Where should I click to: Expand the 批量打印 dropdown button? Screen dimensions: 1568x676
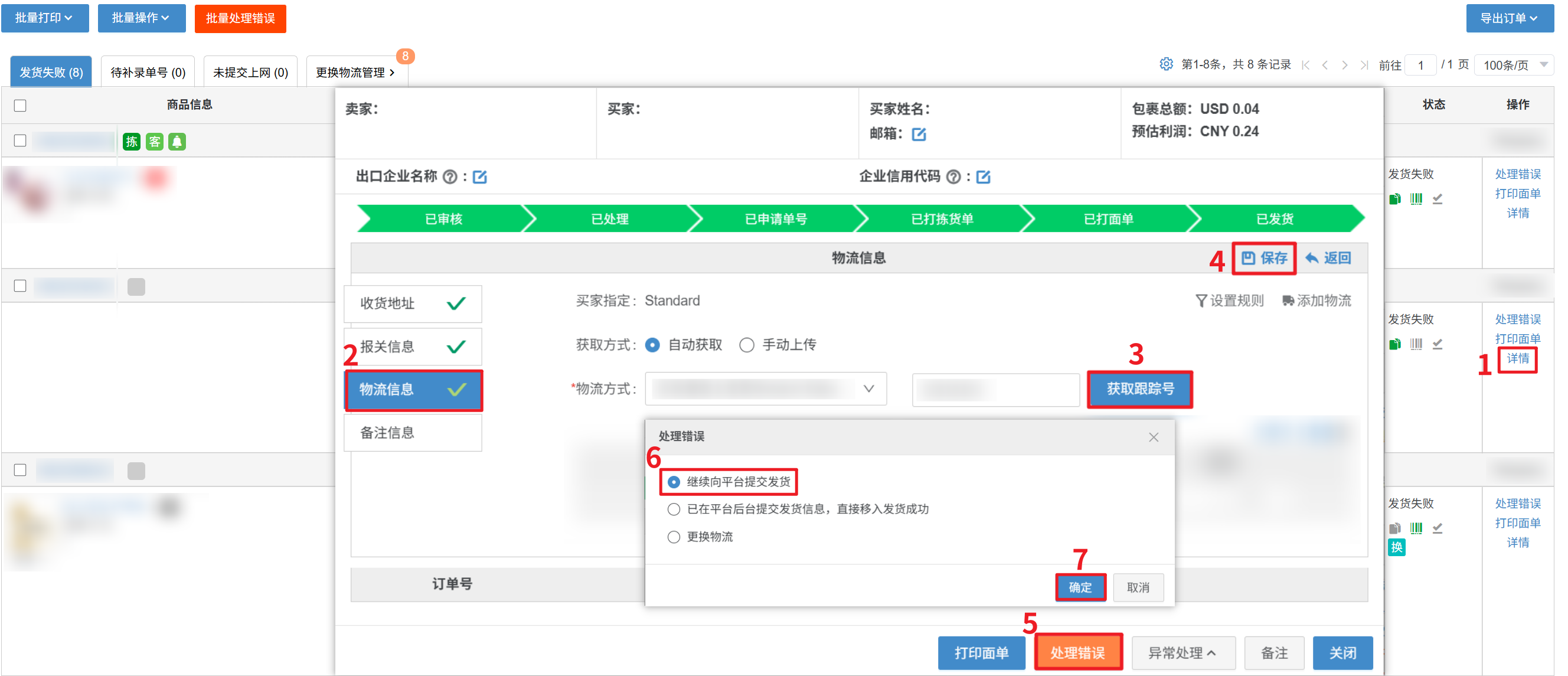[x=44, y=18]
